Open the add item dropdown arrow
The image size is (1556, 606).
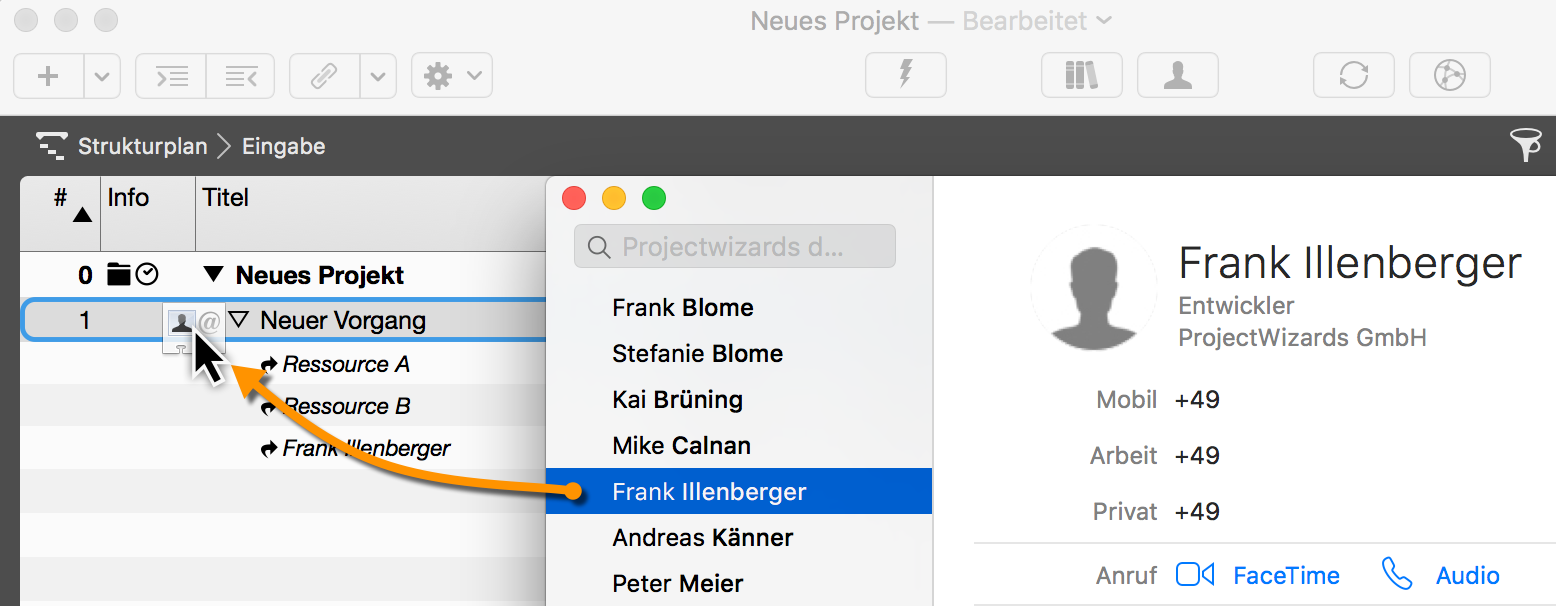point(102,76)
